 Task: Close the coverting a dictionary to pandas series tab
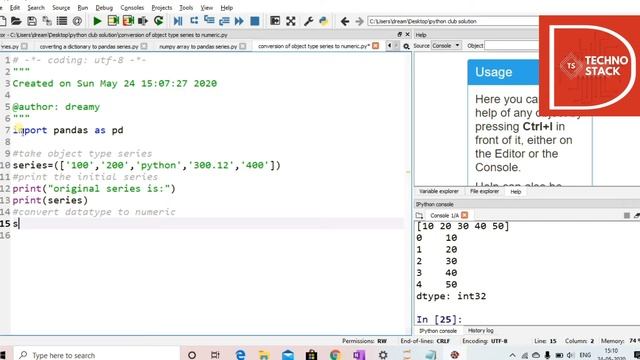tap(144, 47)
